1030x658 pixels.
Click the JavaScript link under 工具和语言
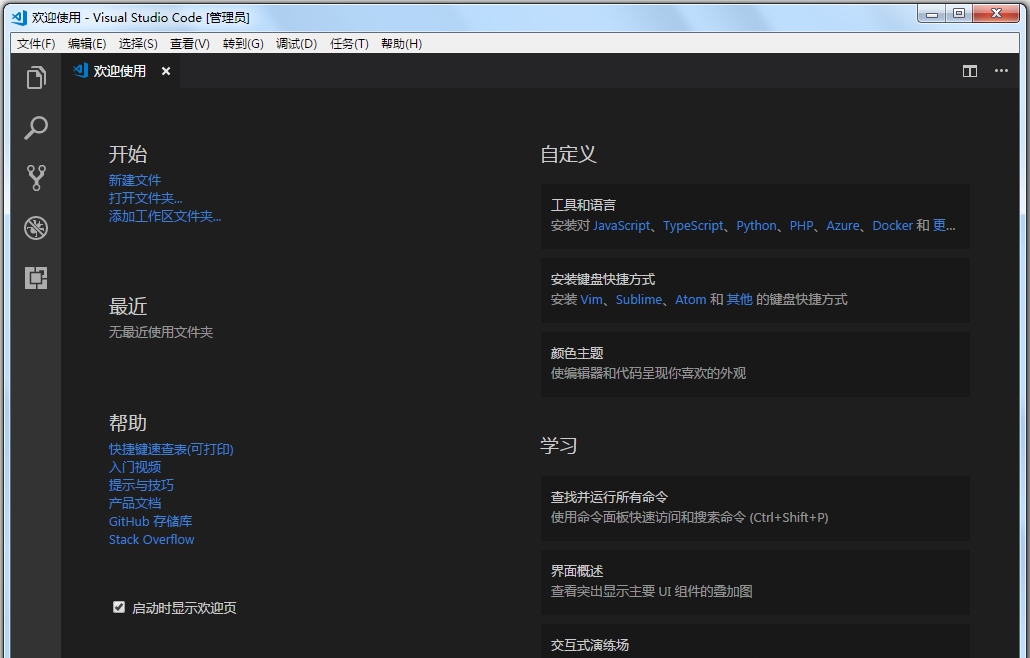621,225
